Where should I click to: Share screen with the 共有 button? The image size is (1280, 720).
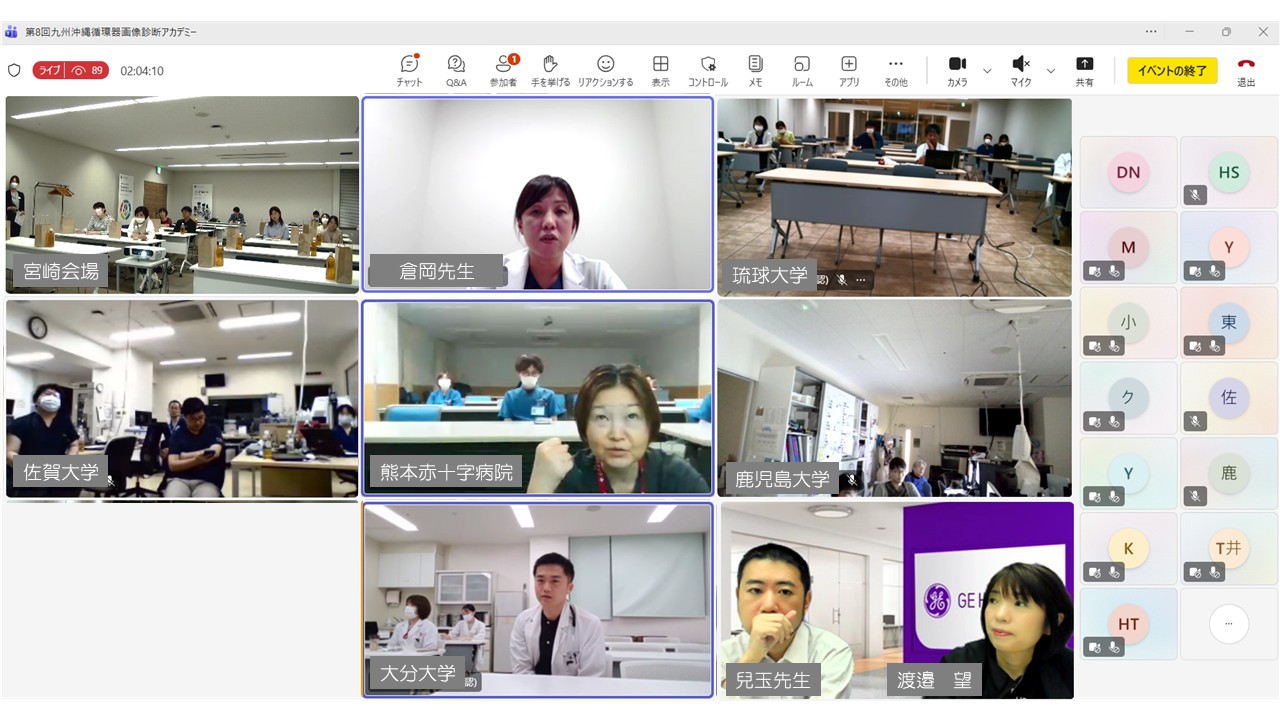click(1084, 70)
